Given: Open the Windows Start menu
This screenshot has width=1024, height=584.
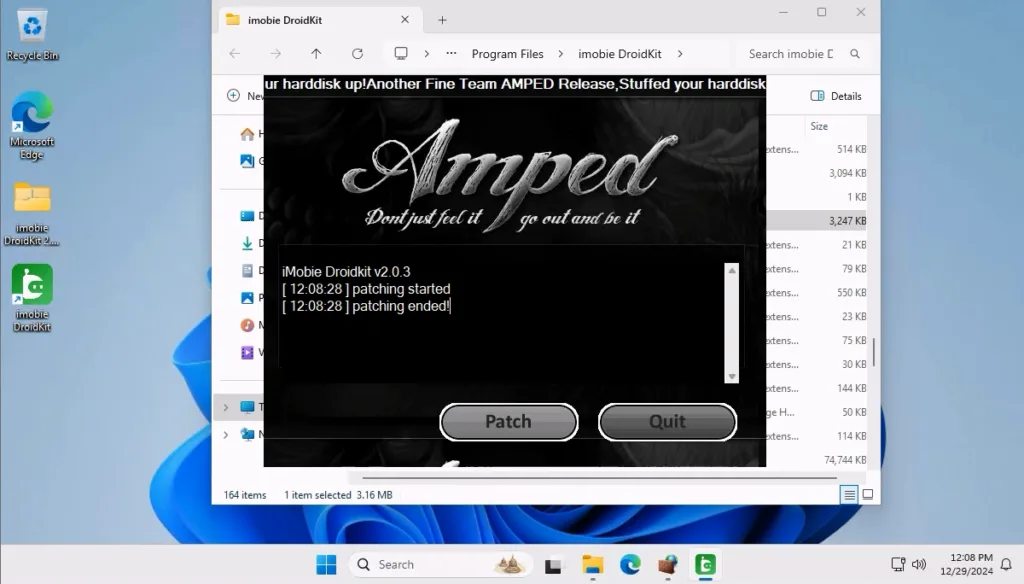Looking at the screenshot, I should [x=326, y=564].
